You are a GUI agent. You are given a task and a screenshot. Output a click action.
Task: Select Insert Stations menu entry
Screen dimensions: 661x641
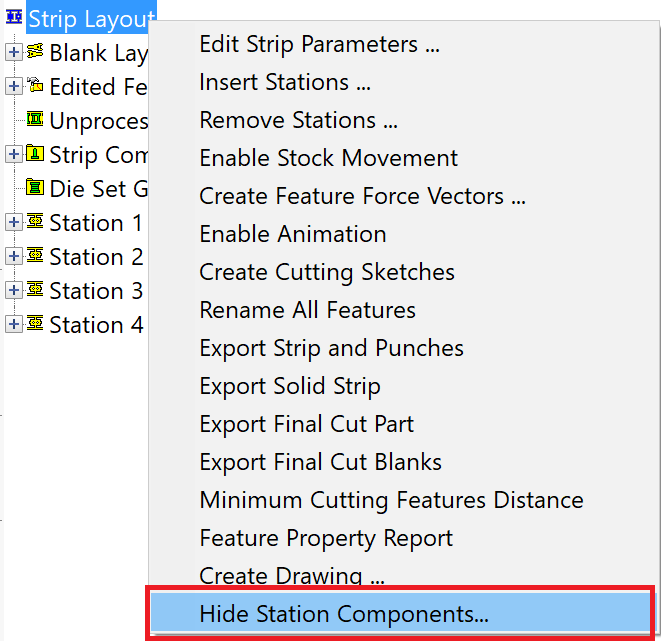(x=288, y=82)
